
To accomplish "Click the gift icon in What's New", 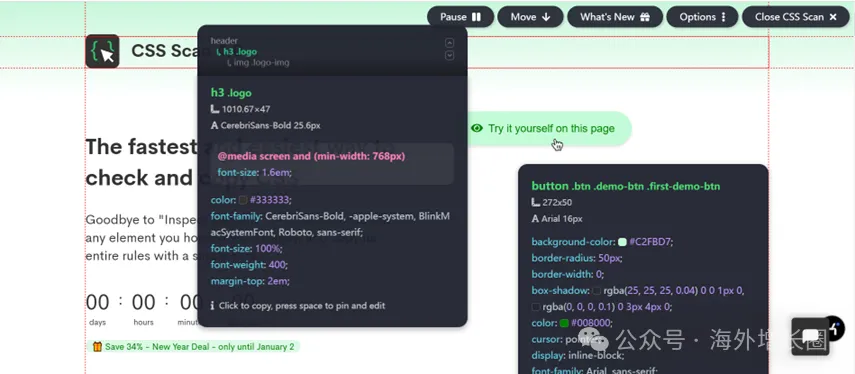I will (x=645, y=17).
